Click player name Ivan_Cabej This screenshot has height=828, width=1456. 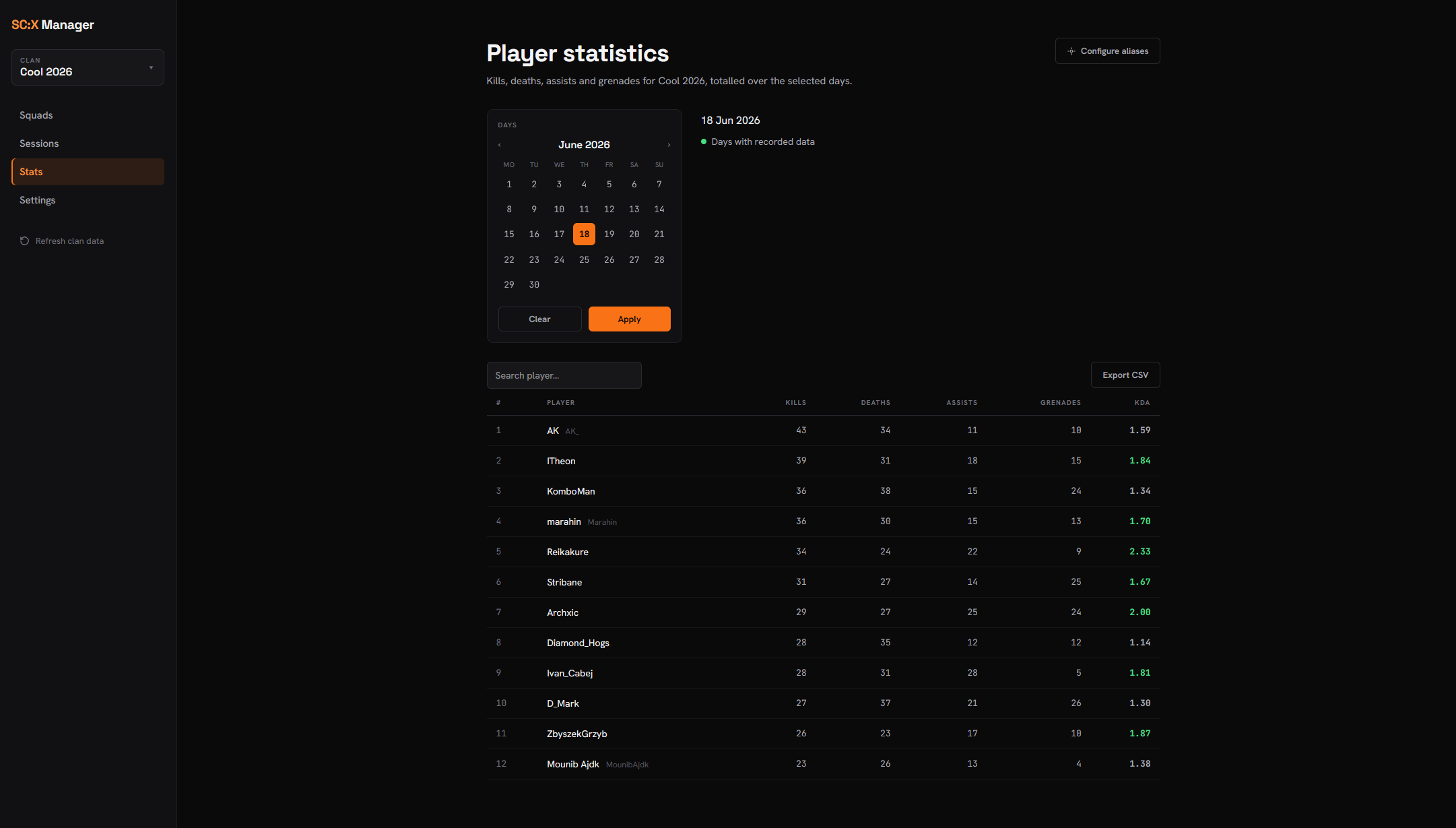(570, 673)
